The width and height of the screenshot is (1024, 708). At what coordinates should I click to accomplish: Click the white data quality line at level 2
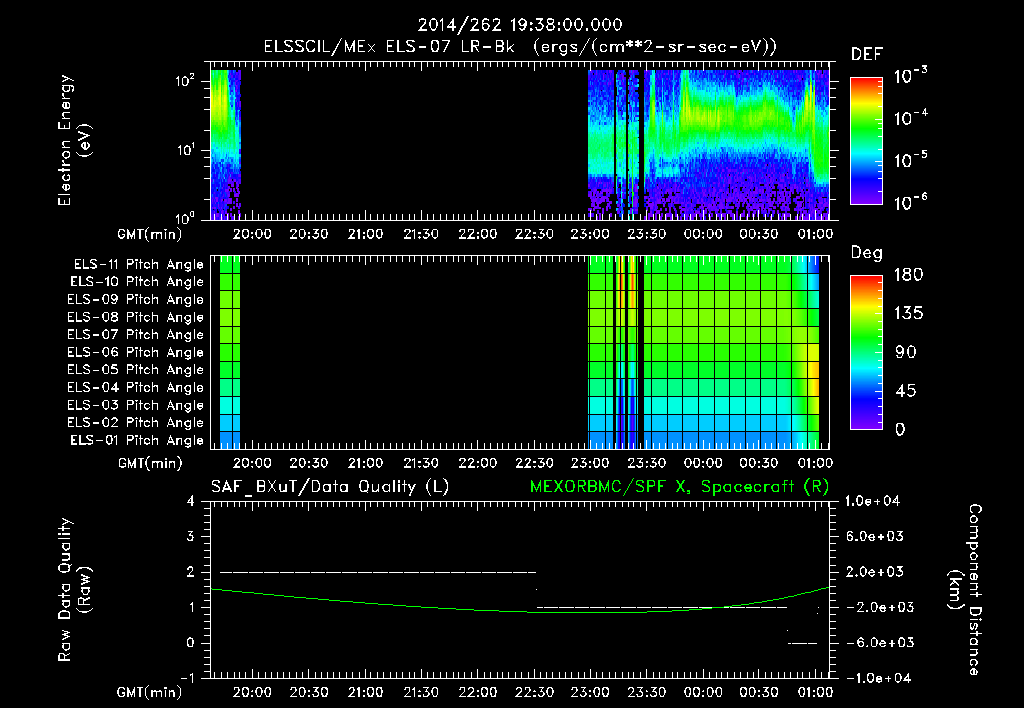tap(378, 572)
